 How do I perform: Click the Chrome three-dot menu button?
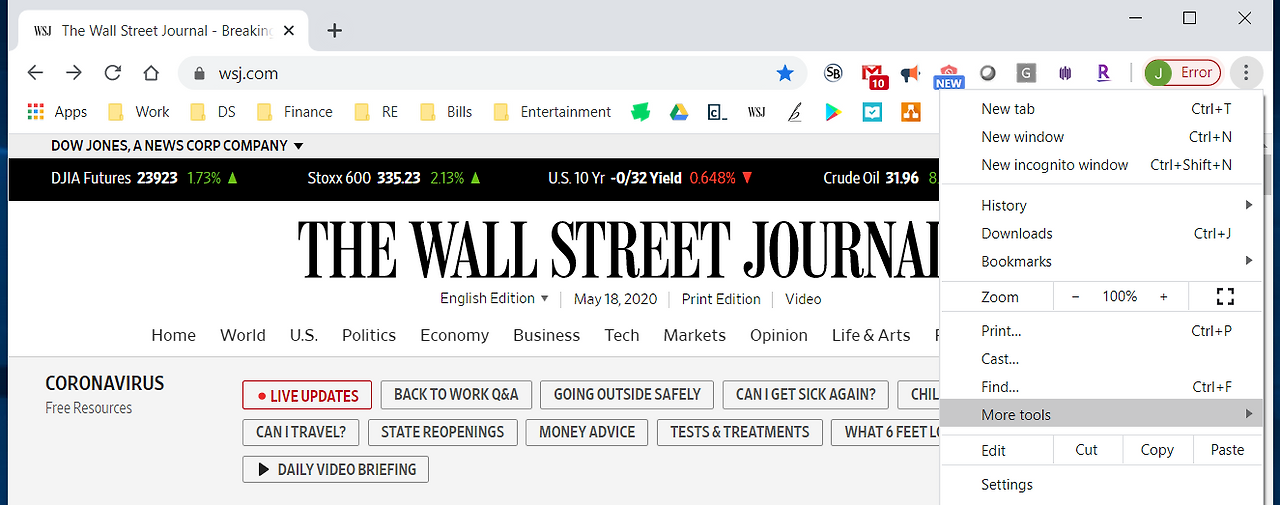[x=1246, y=73]
